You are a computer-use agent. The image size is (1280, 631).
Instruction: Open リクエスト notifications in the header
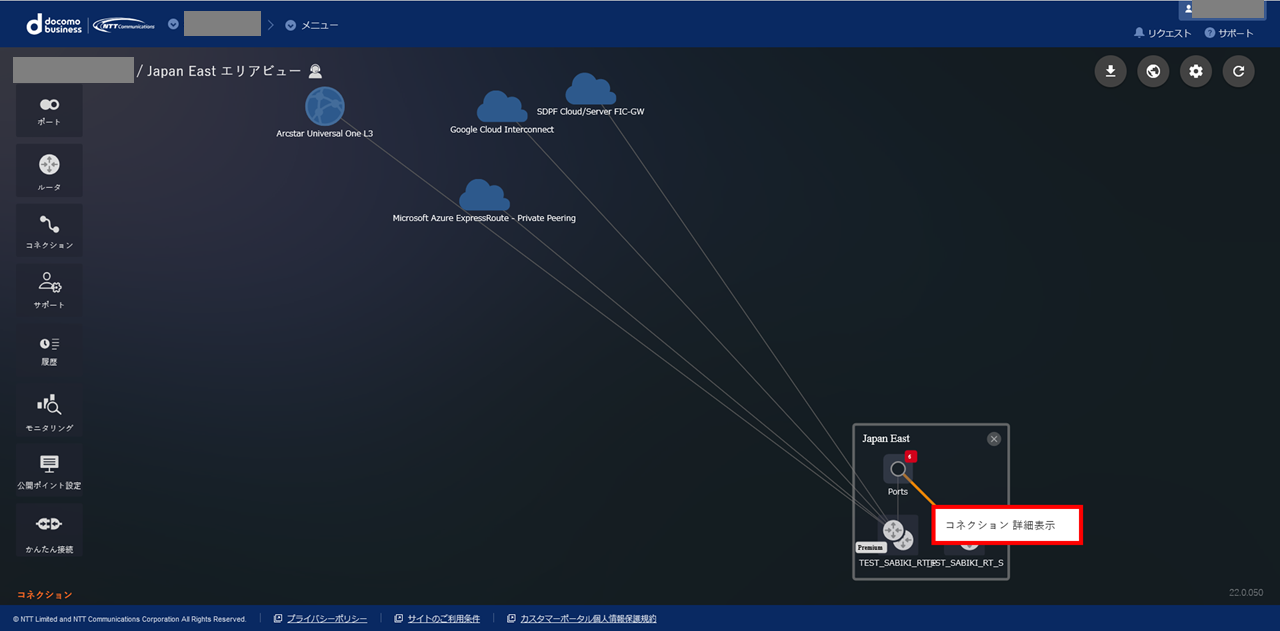coord(1162,33)
